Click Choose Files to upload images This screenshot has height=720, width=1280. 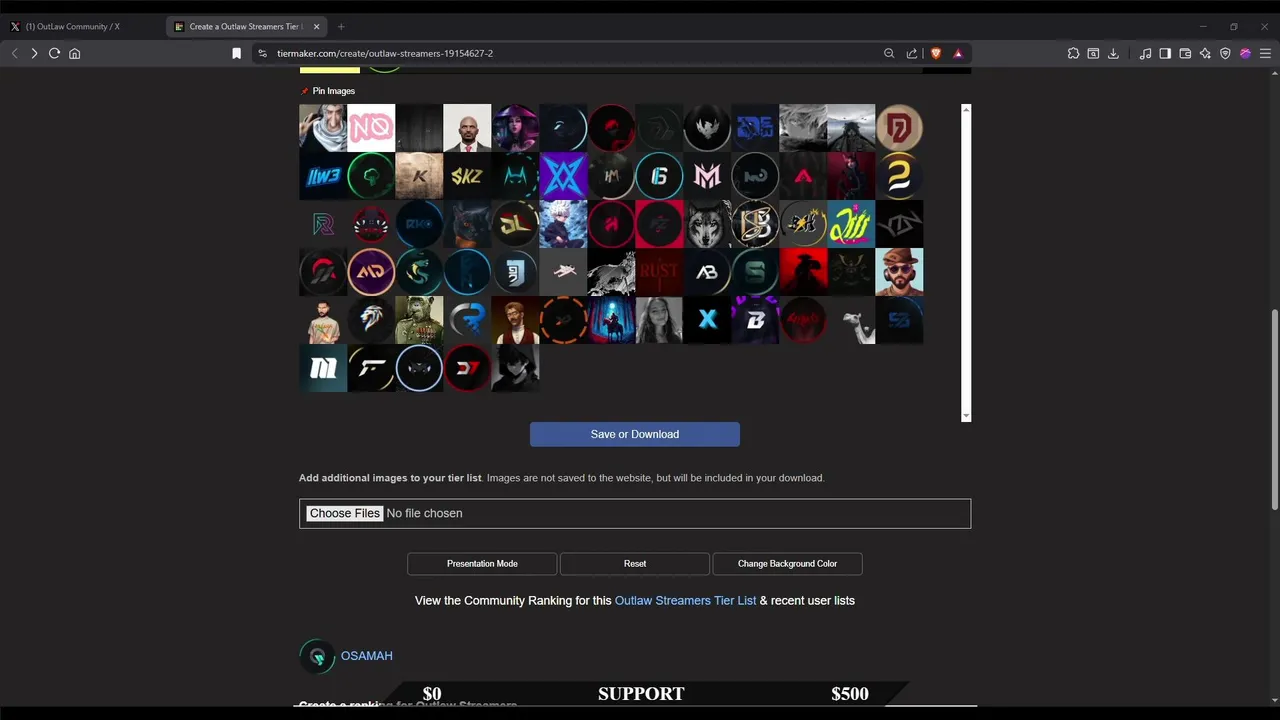point(344,513)
